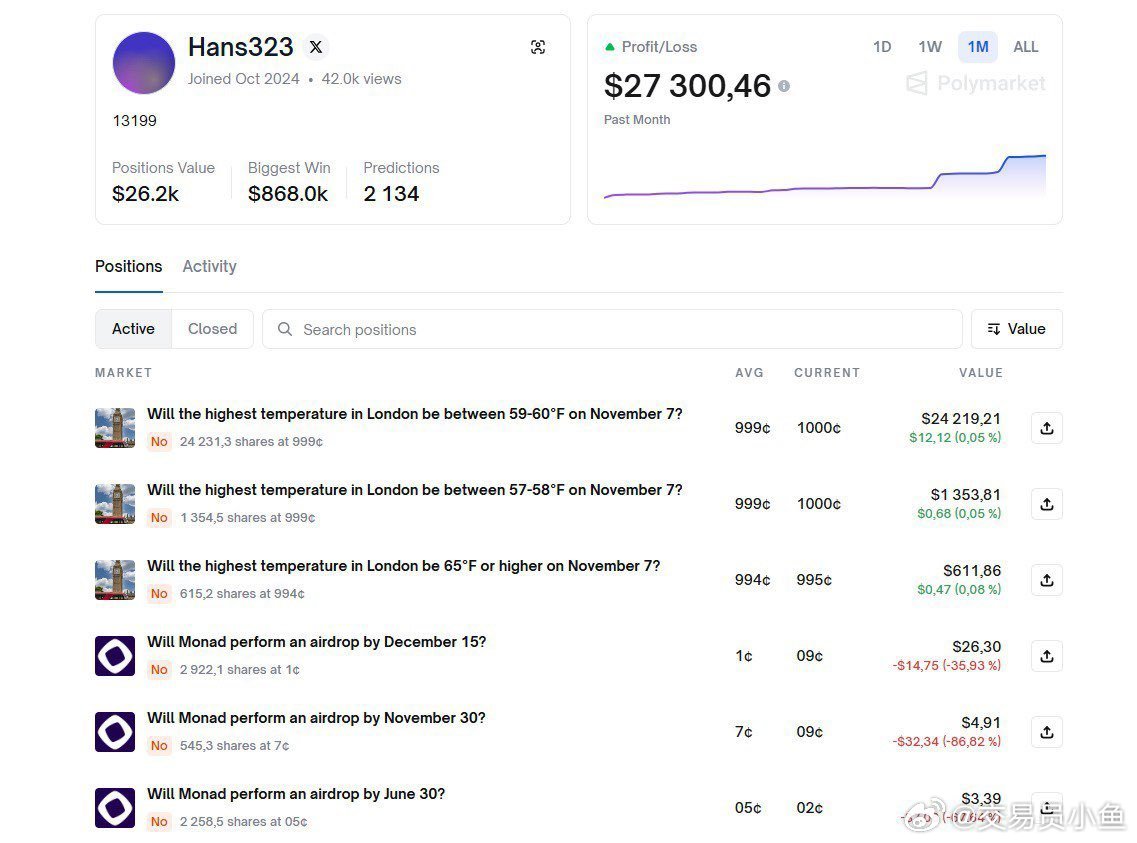Click the green Profit/Loss triangle indicator
Image resolution: width=1137 pixels, height=843 pixels.
pos(610,47)
